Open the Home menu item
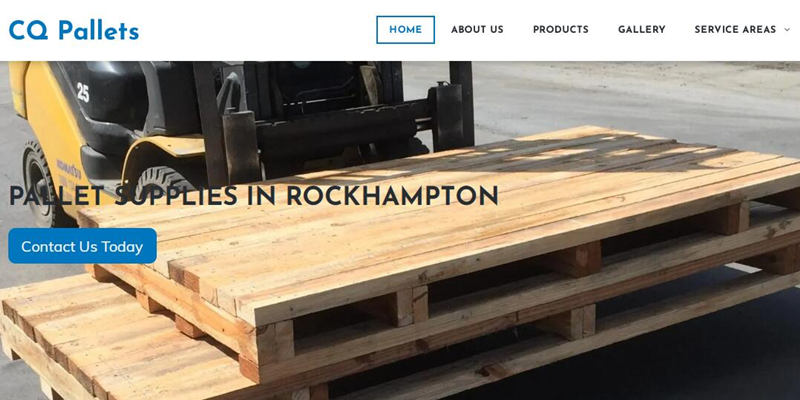 pos(406,30)
